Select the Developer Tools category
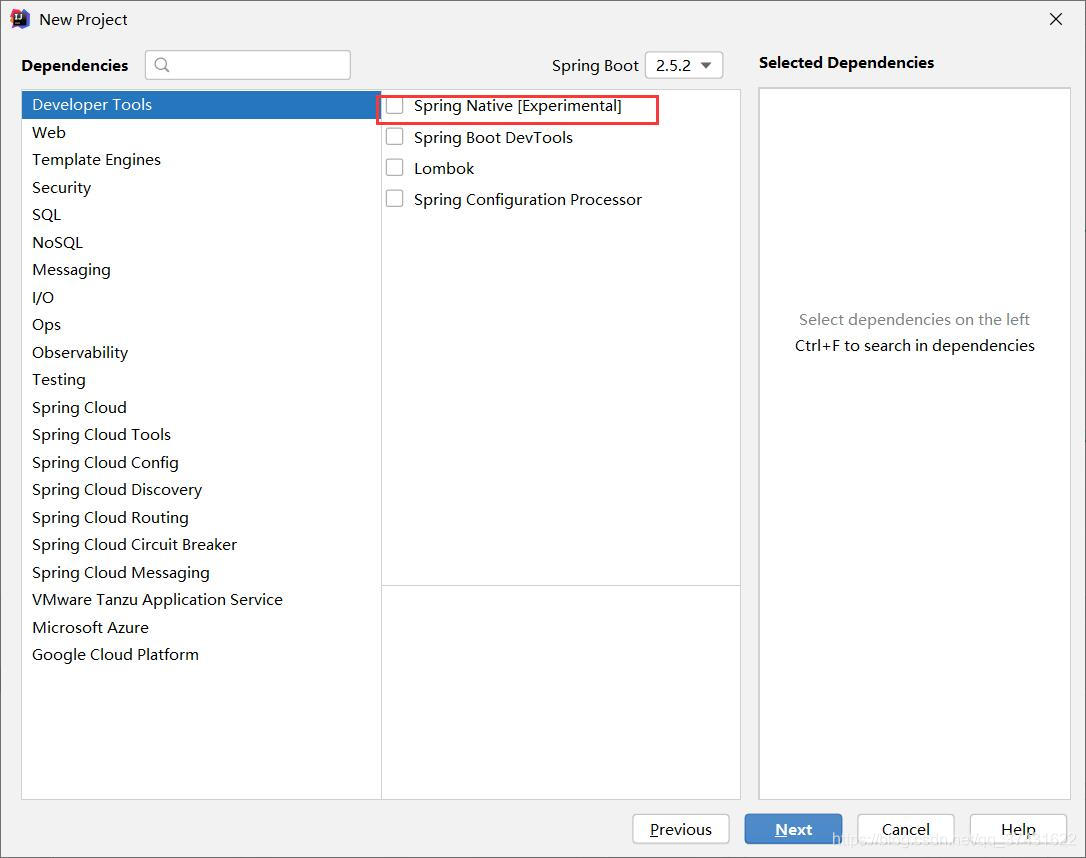The image size is (1086, 858). (x=201, y=105)
